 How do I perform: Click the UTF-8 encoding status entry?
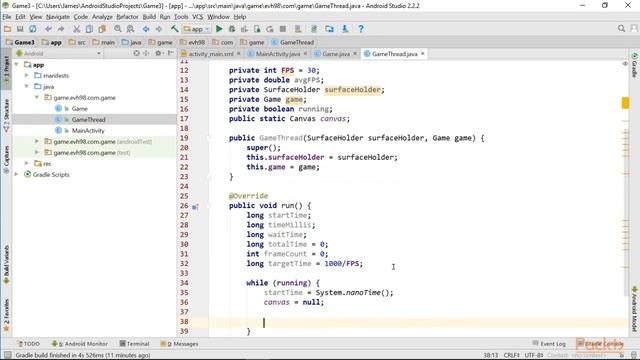(534, 355)
